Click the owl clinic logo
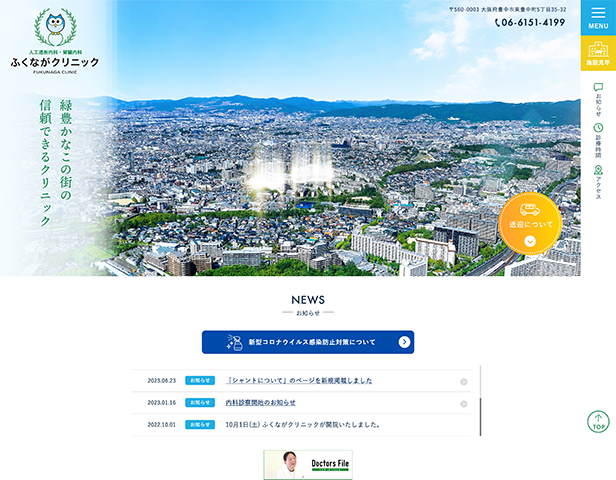 point(55,27)
